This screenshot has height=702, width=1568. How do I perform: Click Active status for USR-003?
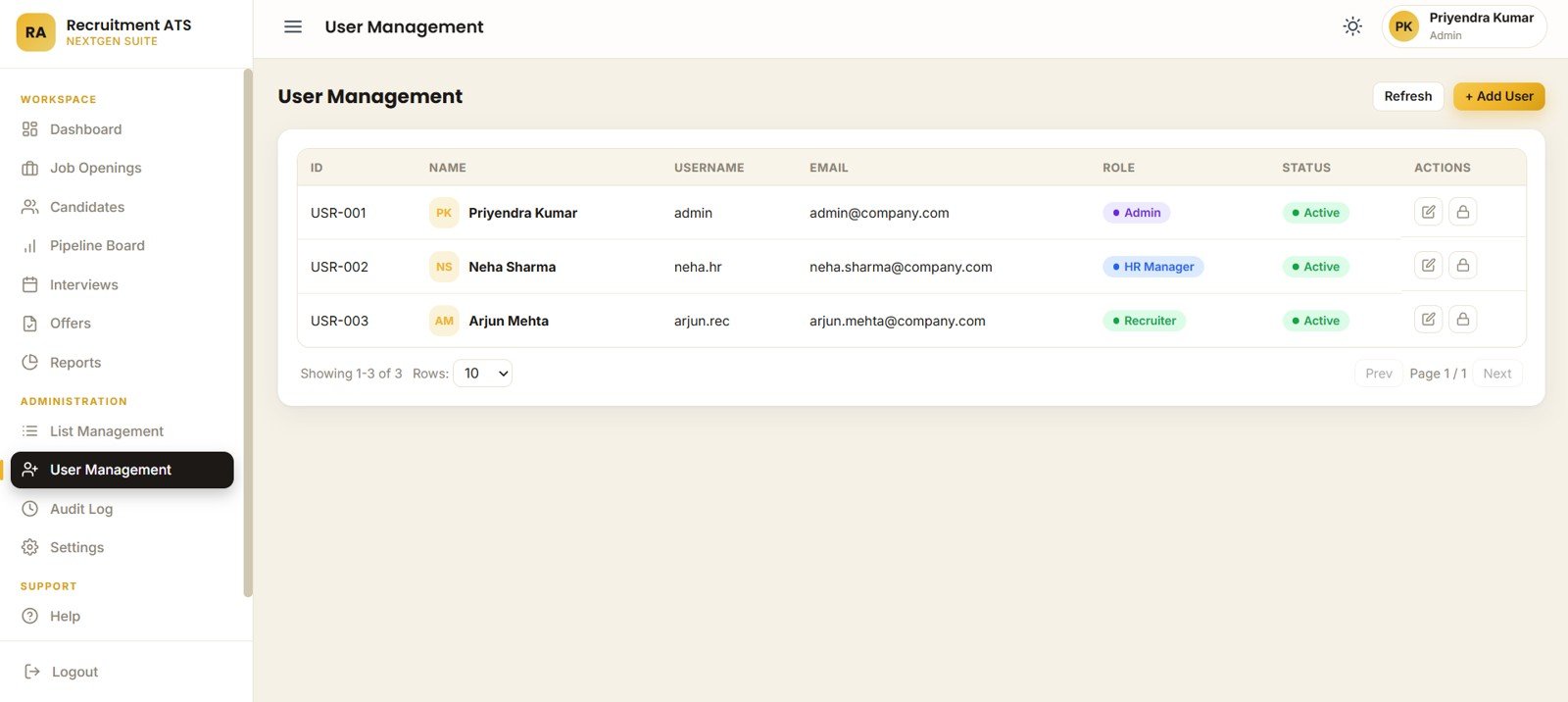pos(1315,321)
